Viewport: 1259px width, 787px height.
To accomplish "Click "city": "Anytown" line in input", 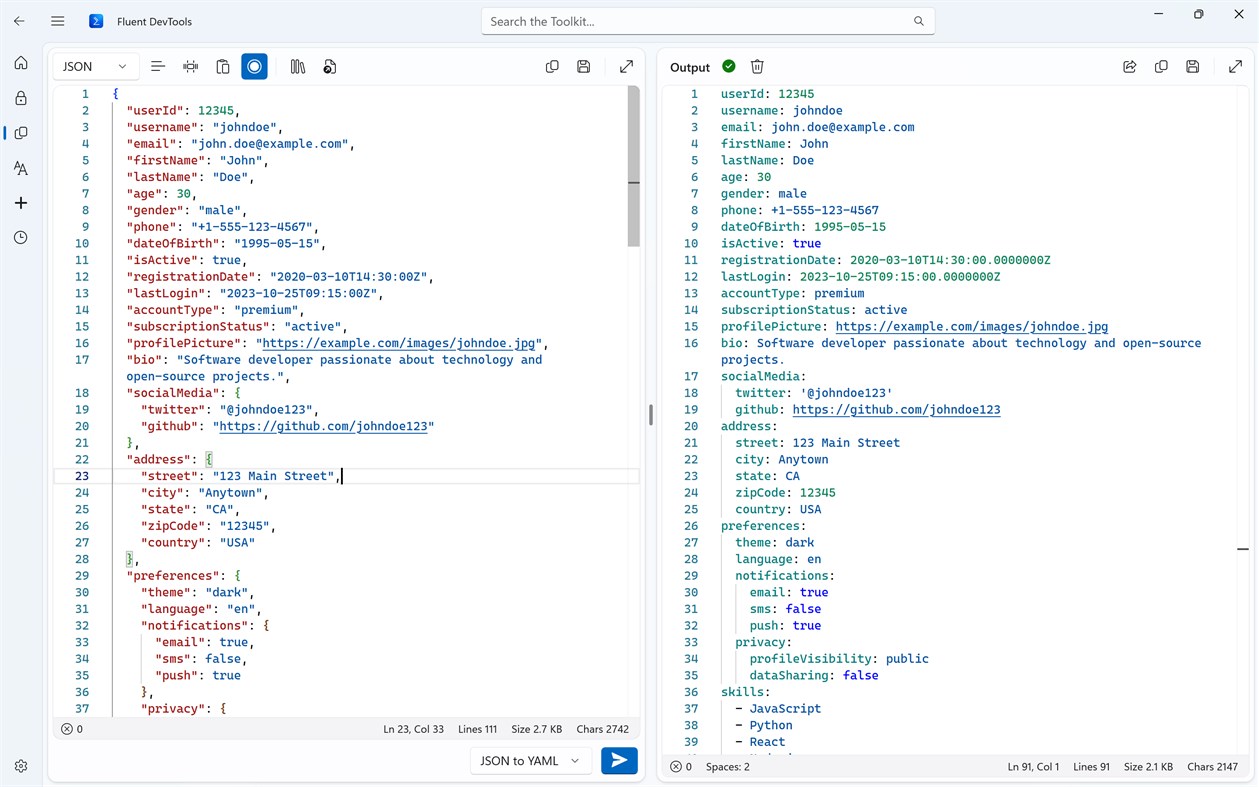I will [205, 493].
